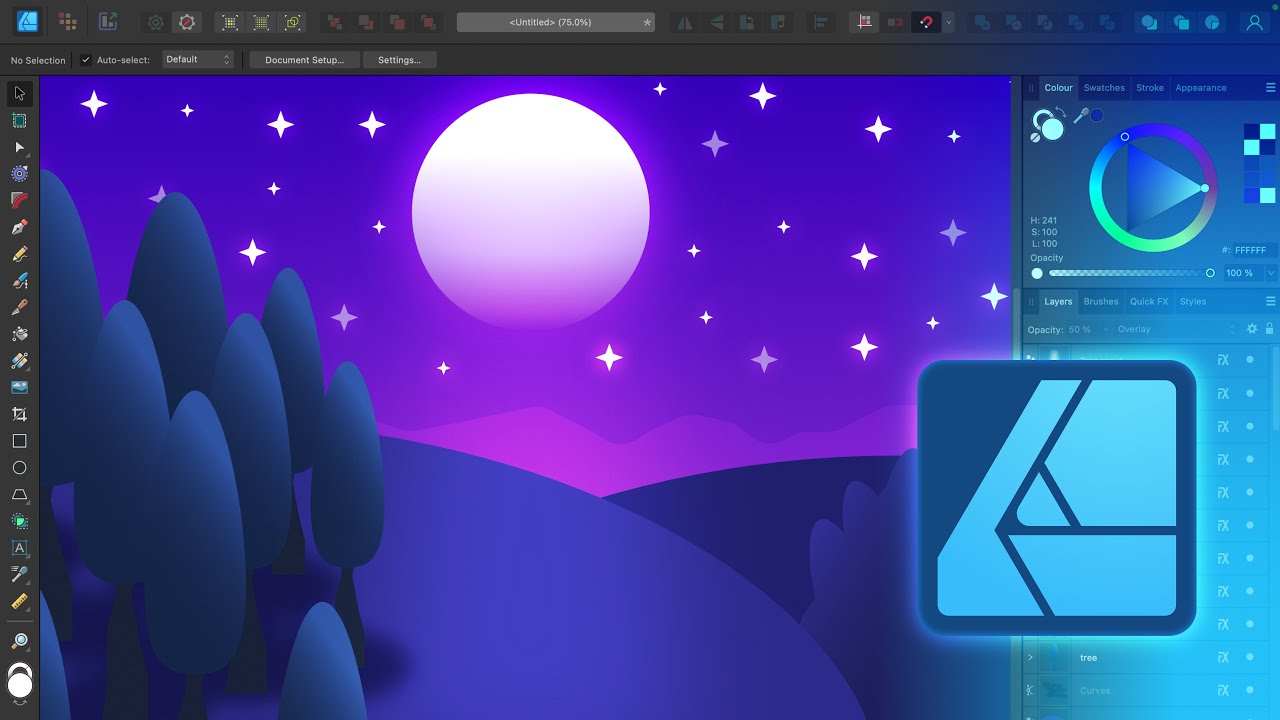Switch to Pixel Persona
This screenshot has height=720, width=1280.
[68, 21]
